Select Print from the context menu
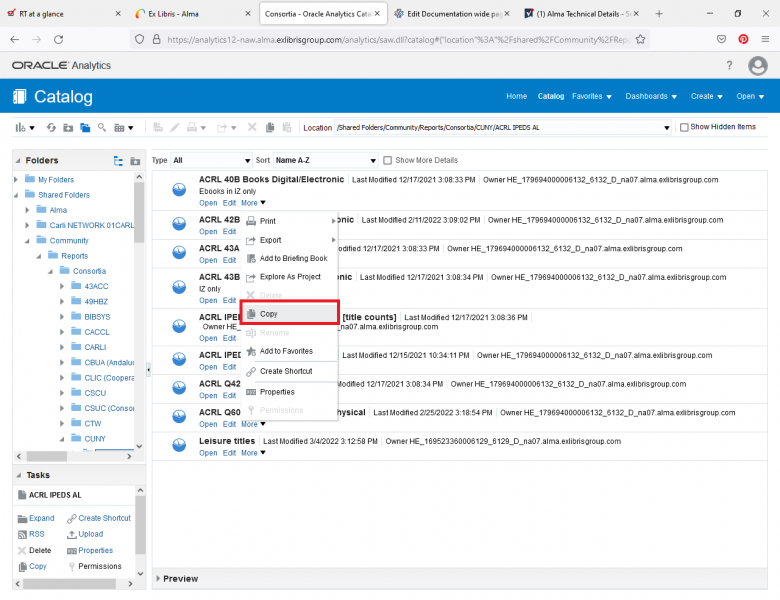Viewport: 780px width, 600px height. tap(290, 221)
